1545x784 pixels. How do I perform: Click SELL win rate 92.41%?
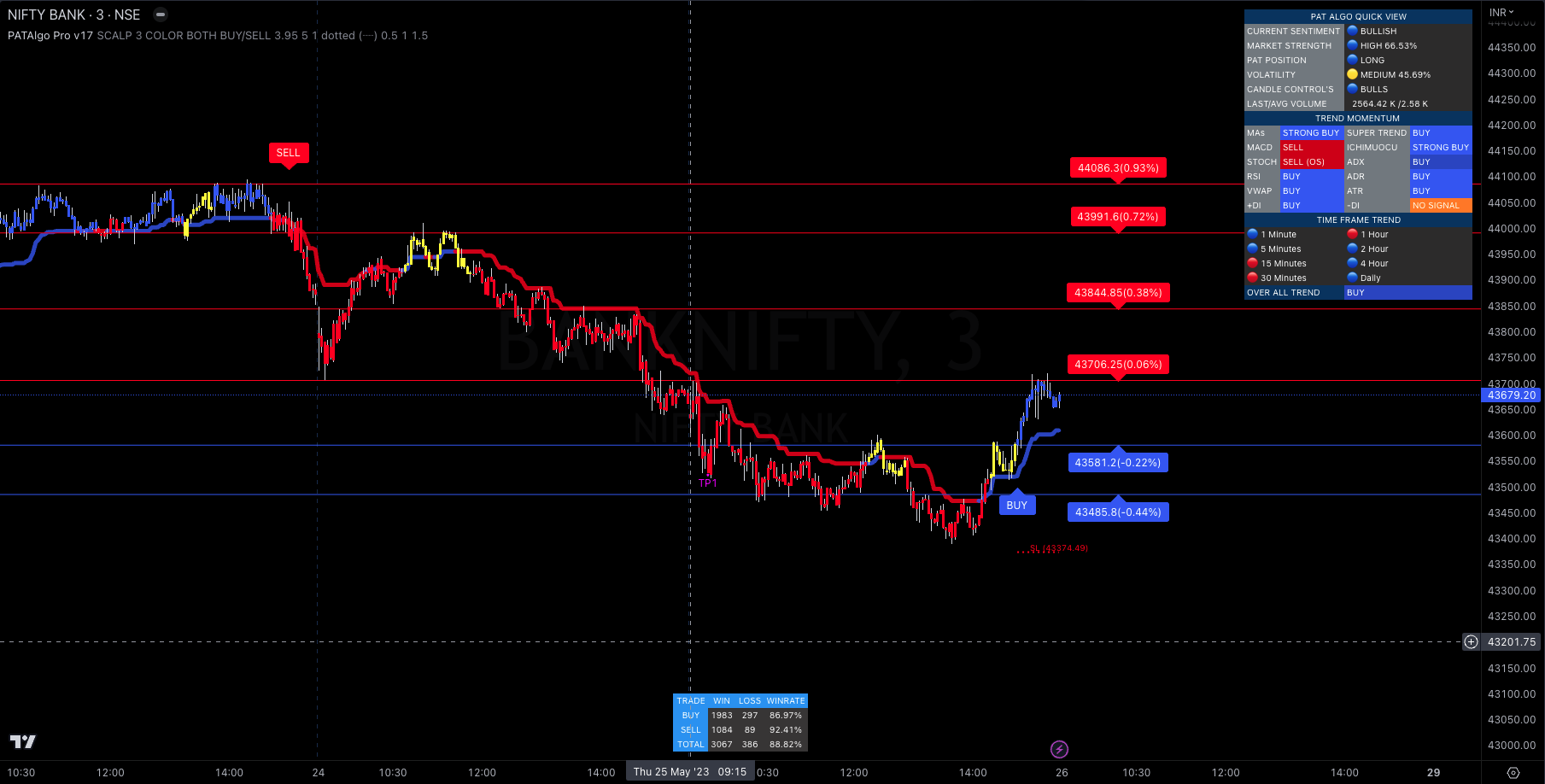786,729
